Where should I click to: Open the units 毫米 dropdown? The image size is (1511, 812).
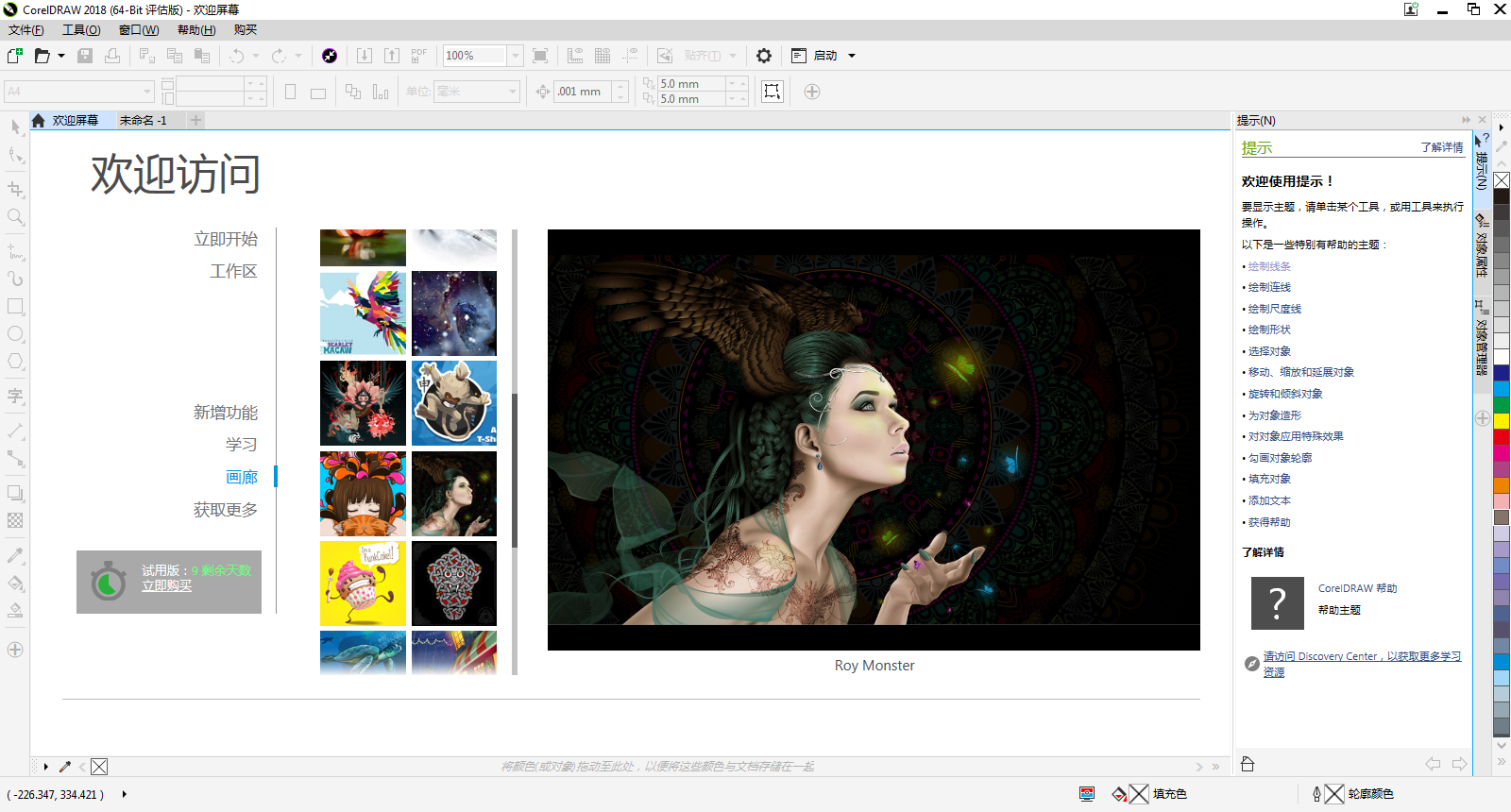point(513,92)
